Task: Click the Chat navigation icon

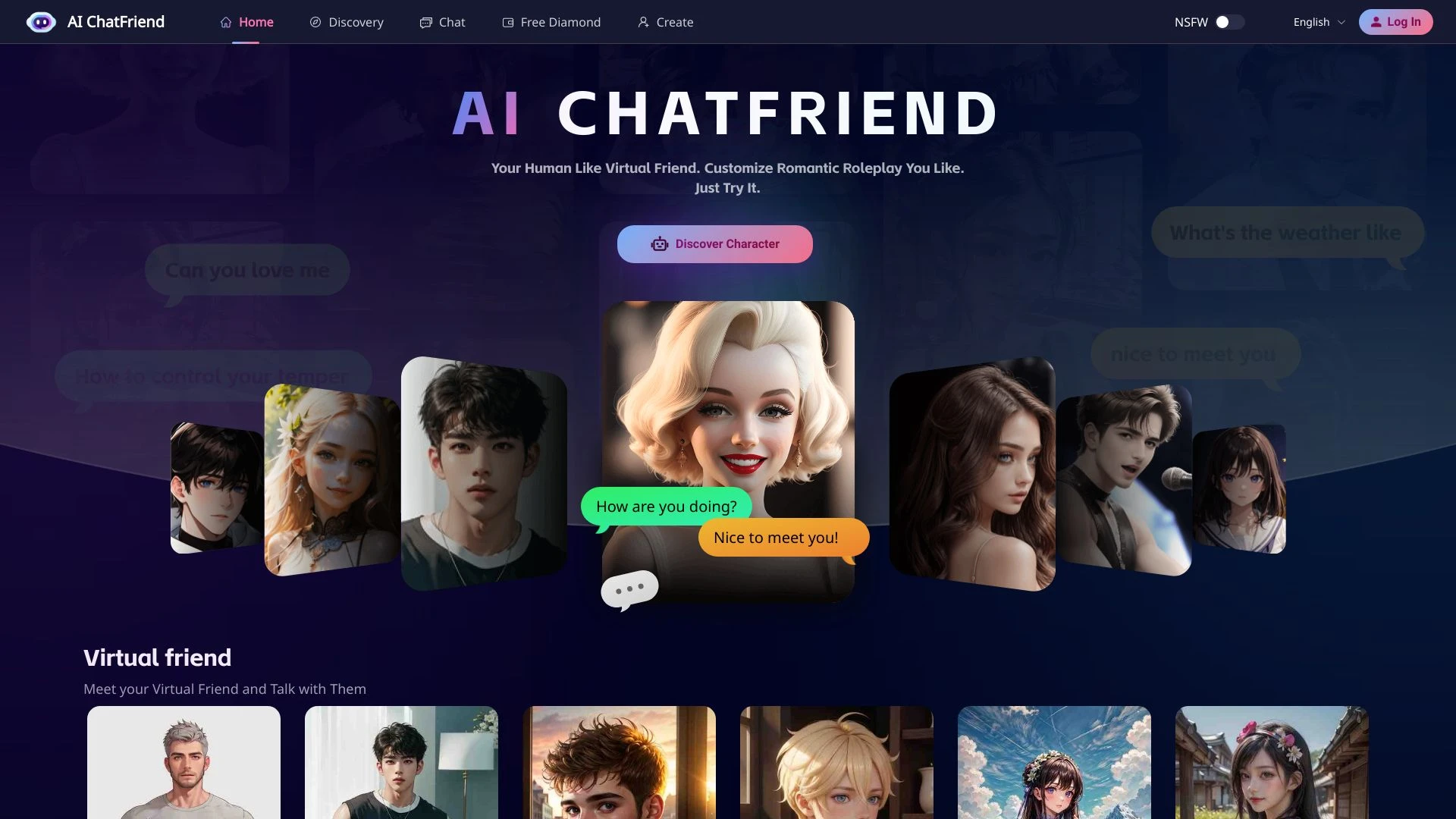Action: pos(425,22)
